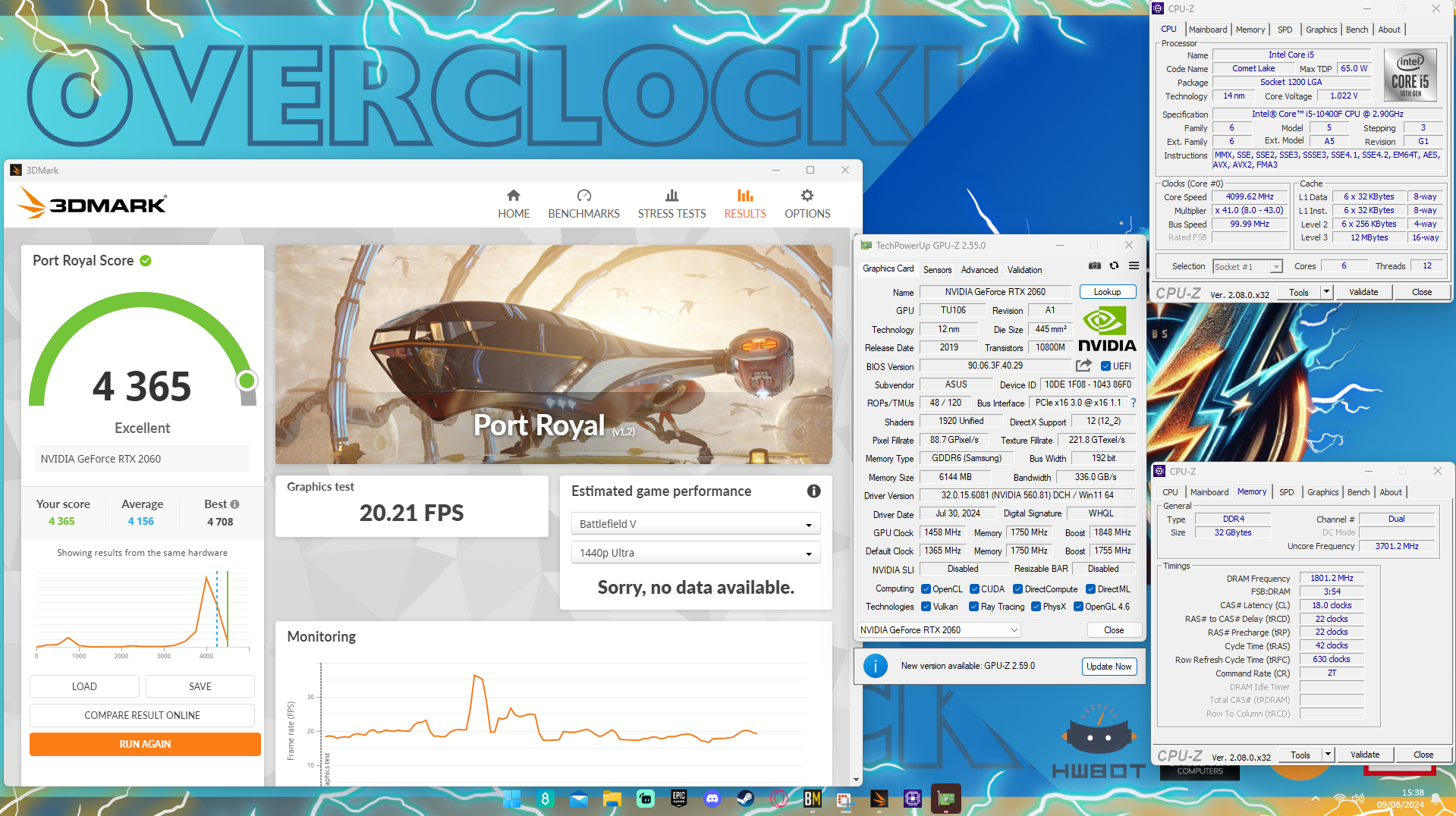Image resolution: width=1456 pixels, height=816 pixels.
Task: Click the blue info icon in GPU-Z update notice
Action: 875,666
